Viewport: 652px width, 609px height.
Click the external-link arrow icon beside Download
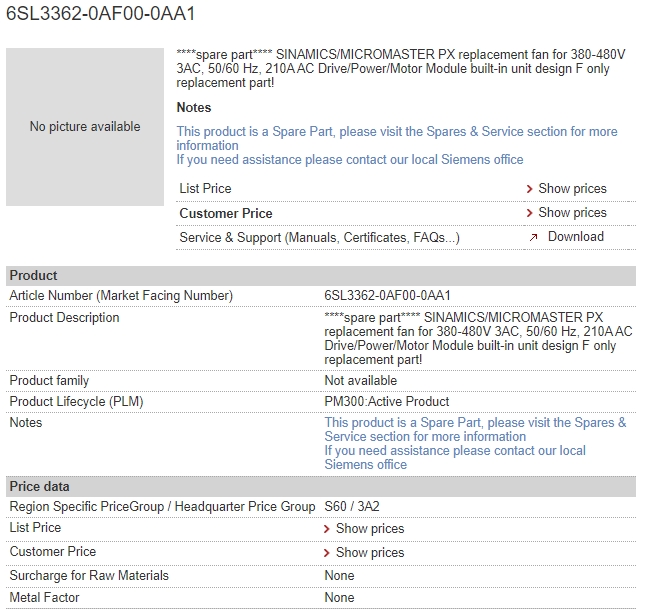(533, 237)
